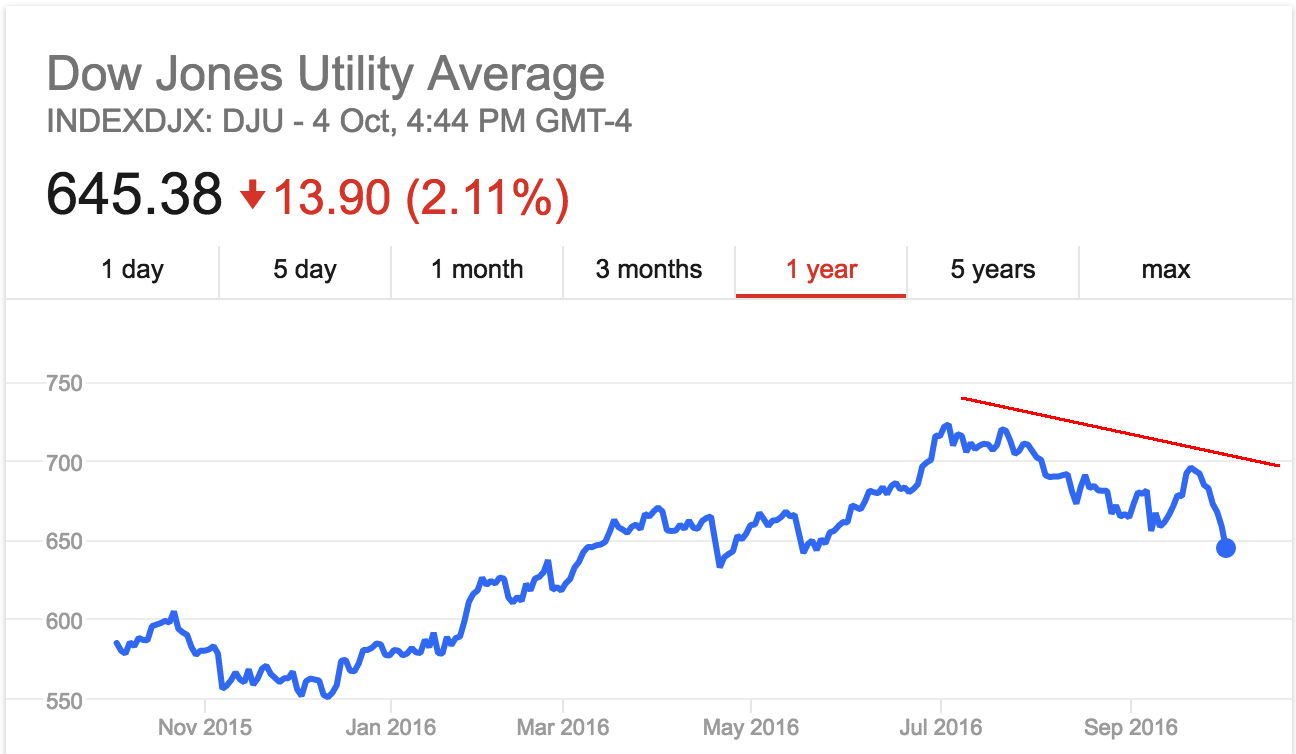The height and width of the screenshot is (754, 1296).
Task: Open the 1 month chart view
Action: [477, 269]
